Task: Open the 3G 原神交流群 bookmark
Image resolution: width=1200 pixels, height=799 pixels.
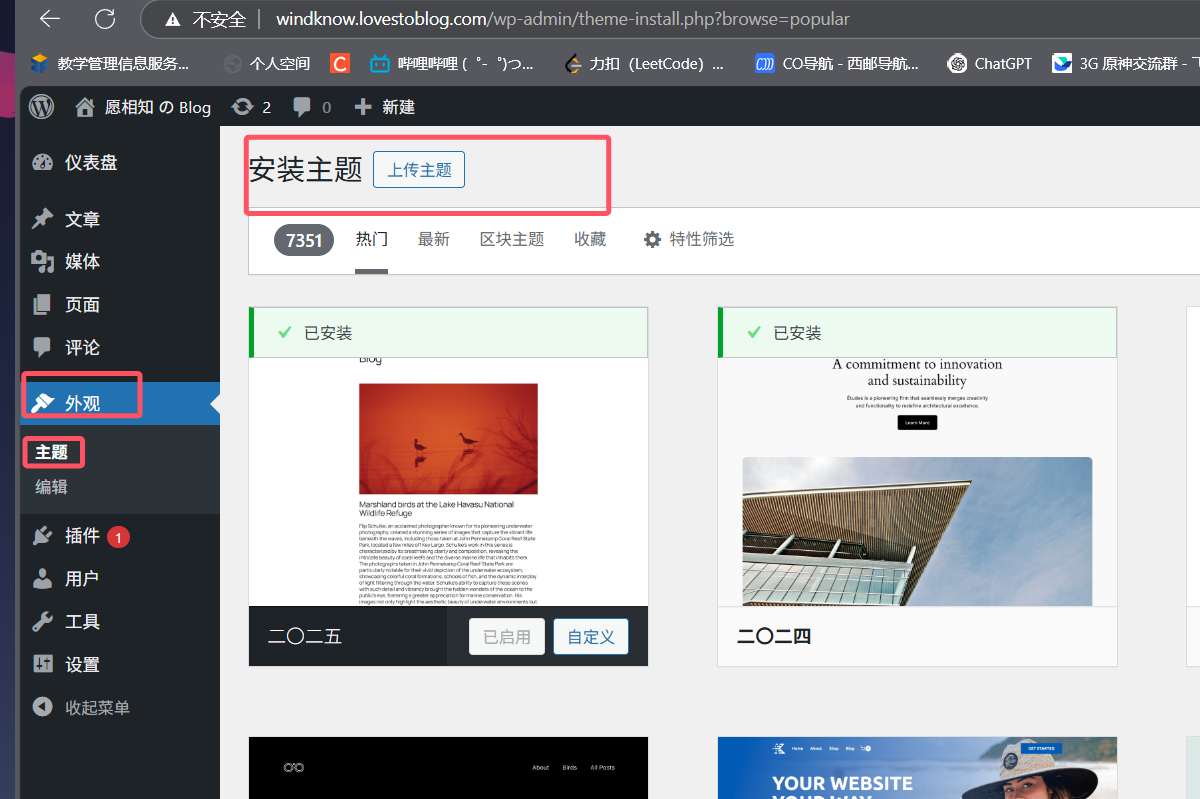Action: pos(1125,64)
